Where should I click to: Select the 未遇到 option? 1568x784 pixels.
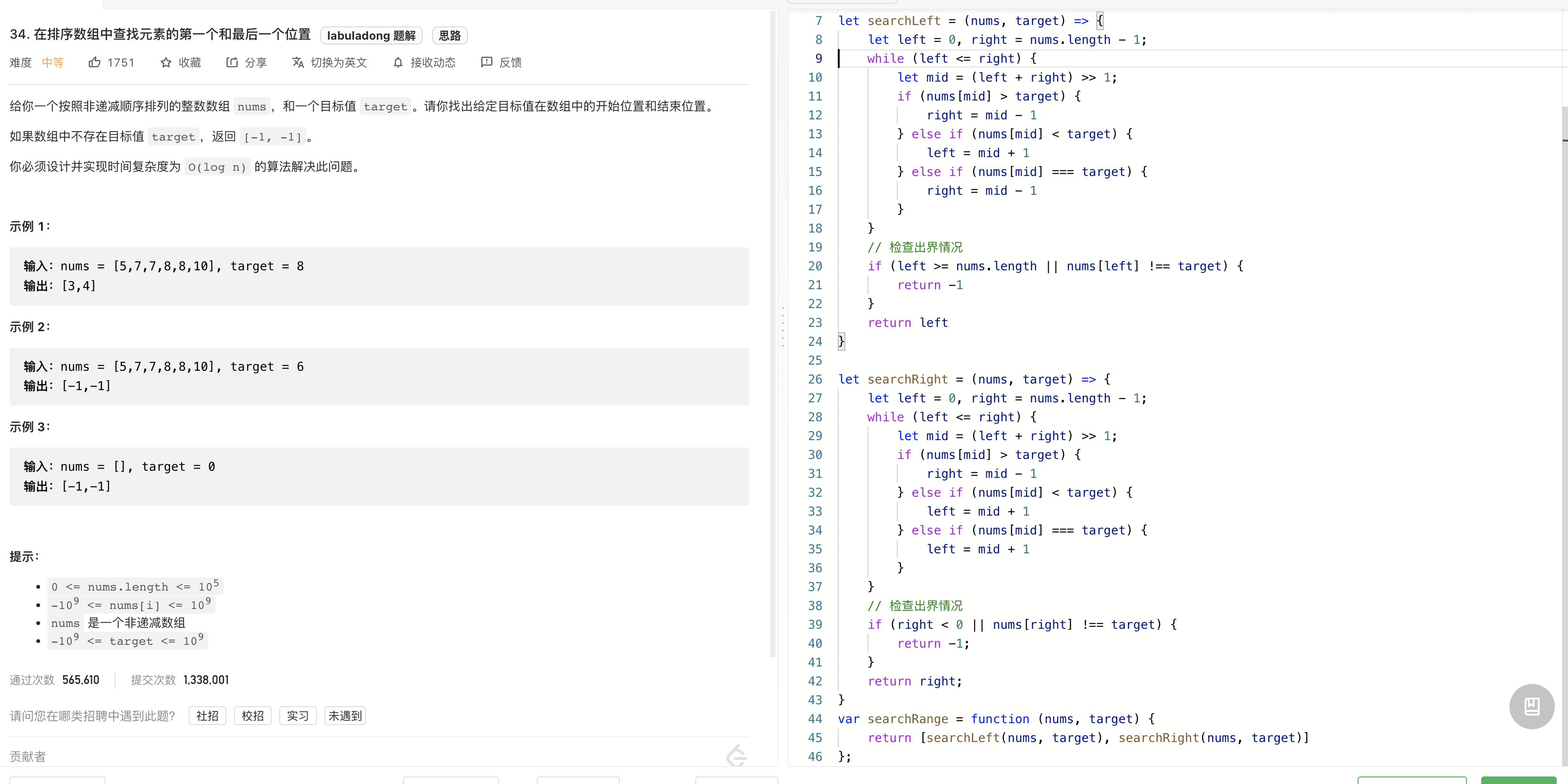pos(345,716)
